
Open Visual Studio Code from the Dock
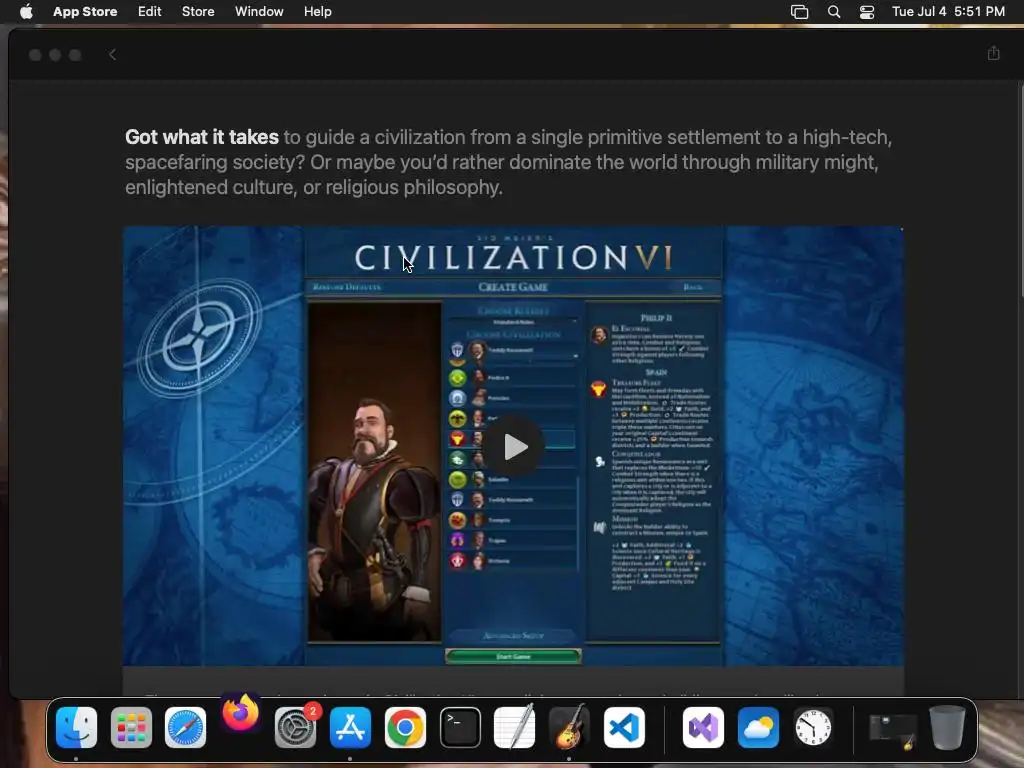coord(624,727)
